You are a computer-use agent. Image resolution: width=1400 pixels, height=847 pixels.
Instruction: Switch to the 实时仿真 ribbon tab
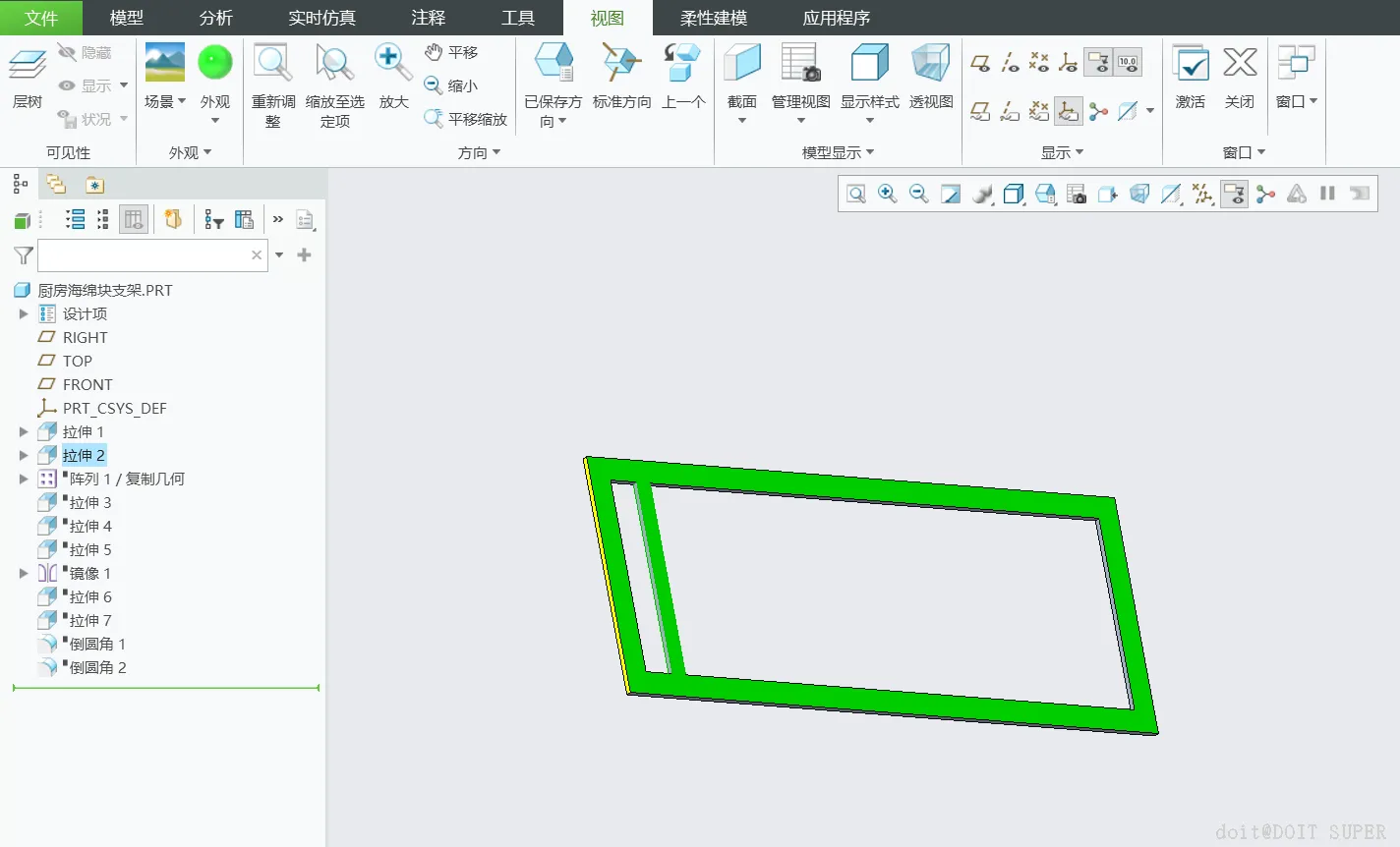[322, 18]
